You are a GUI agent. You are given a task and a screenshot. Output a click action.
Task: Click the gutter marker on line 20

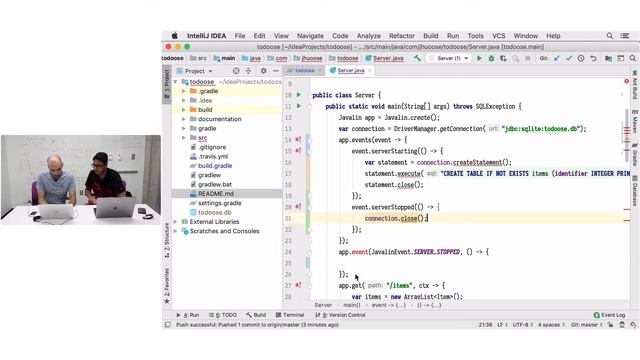[x=298, y=207]
